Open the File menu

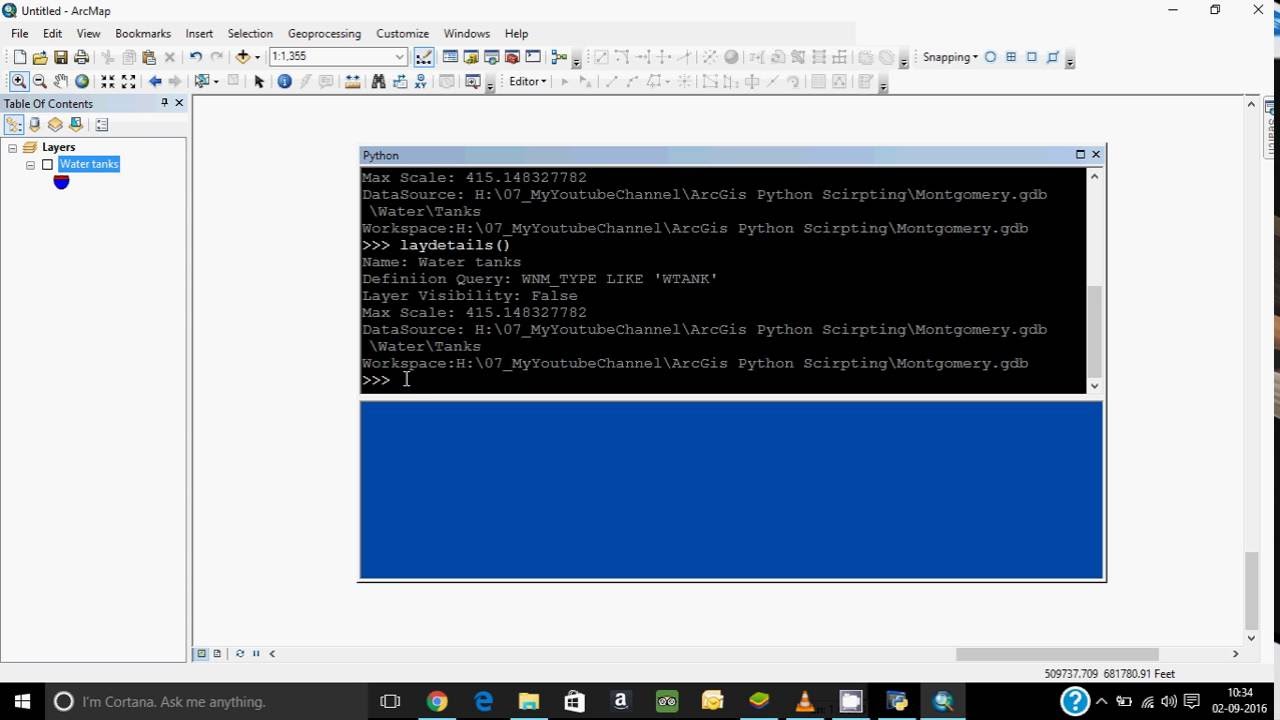pyautogui.click(x=20, y=33)
